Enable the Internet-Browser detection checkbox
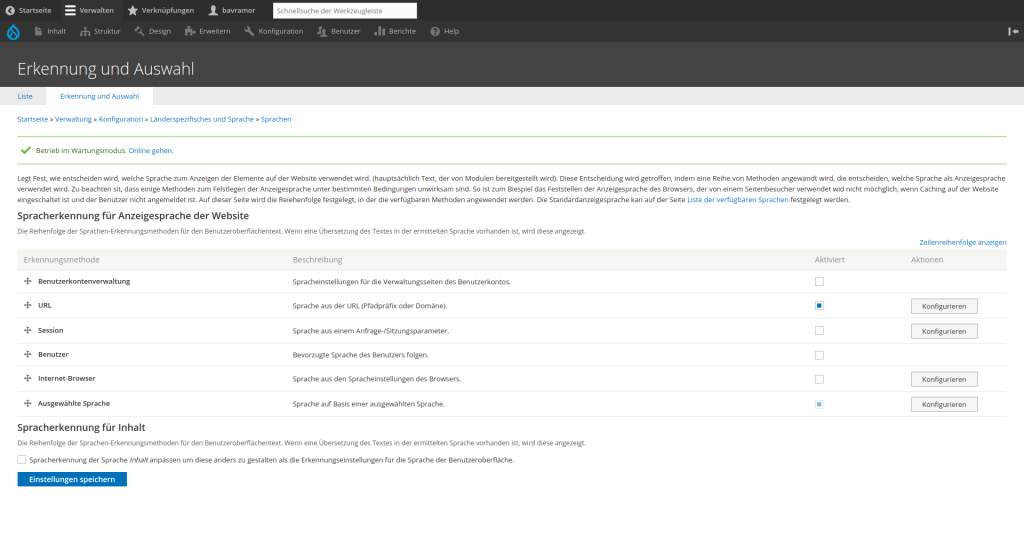The height and width of the screenshot is (536, 1024). 819,380
